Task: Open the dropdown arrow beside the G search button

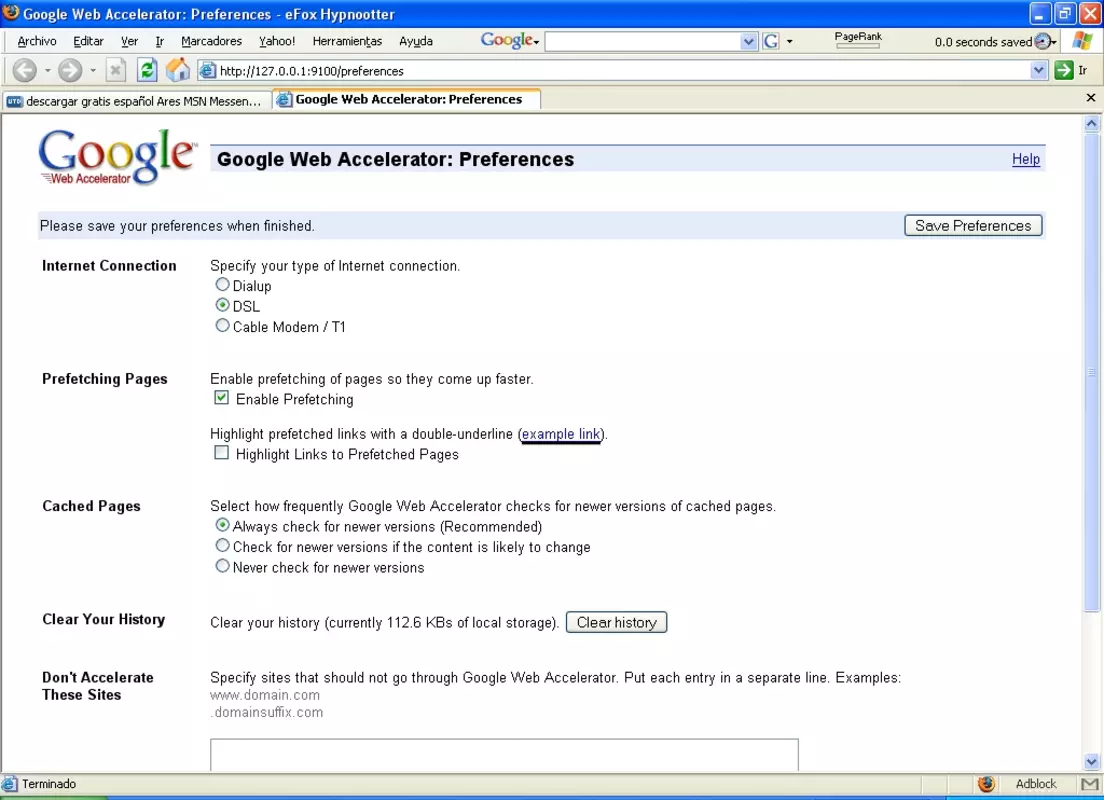Action: pos(789,42)
